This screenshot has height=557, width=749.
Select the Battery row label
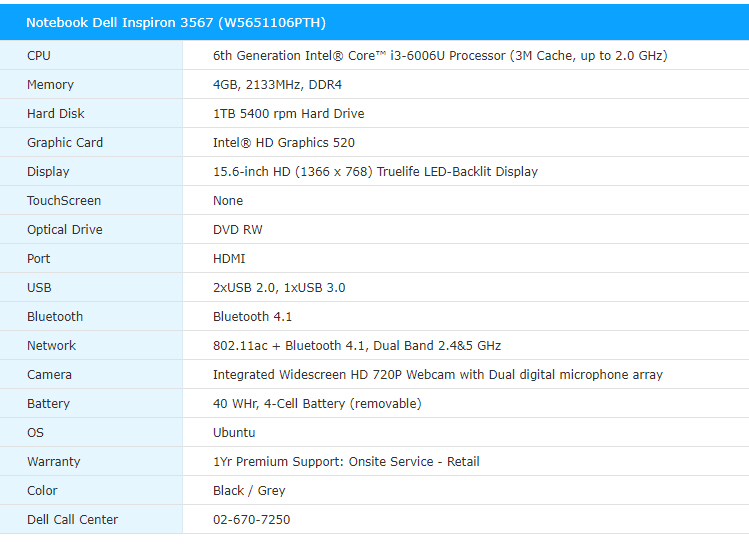click(x=48, y=404)
